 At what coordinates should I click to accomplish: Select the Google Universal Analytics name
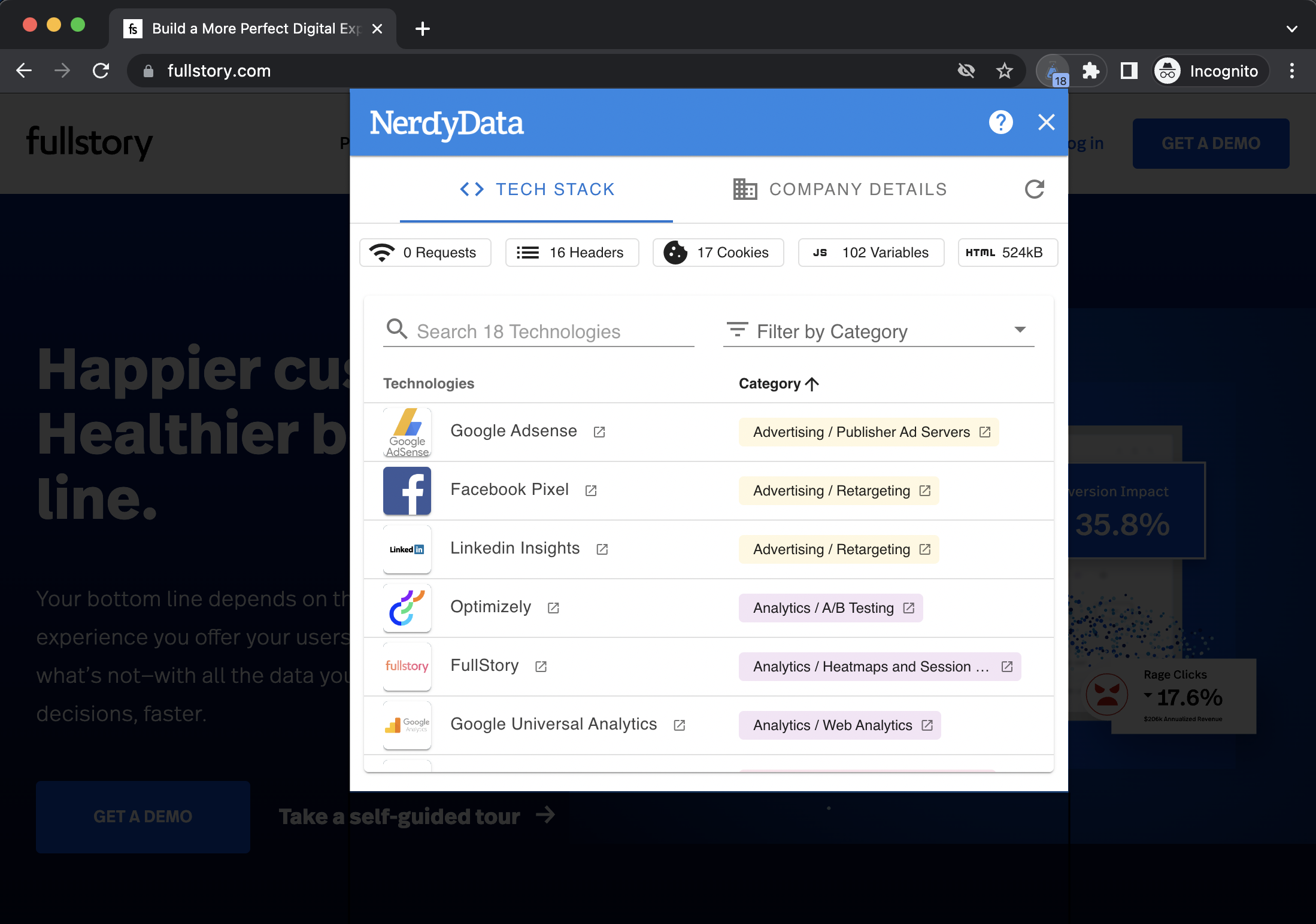[554, 724]
